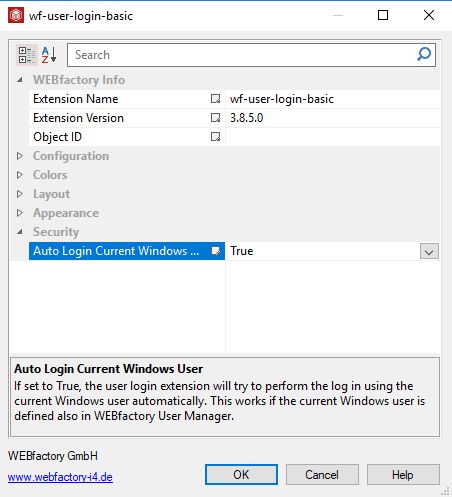Screen dimensions: 452x497
Task: Open the True value dropdown arrow
Action: (429, 251)
